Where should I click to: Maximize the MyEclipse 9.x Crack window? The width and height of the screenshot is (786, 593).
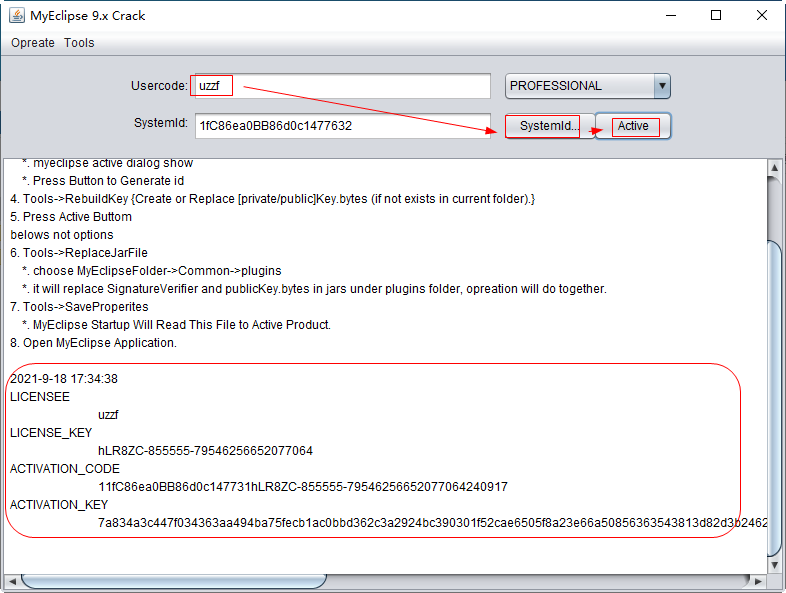(x=716, y=15)
